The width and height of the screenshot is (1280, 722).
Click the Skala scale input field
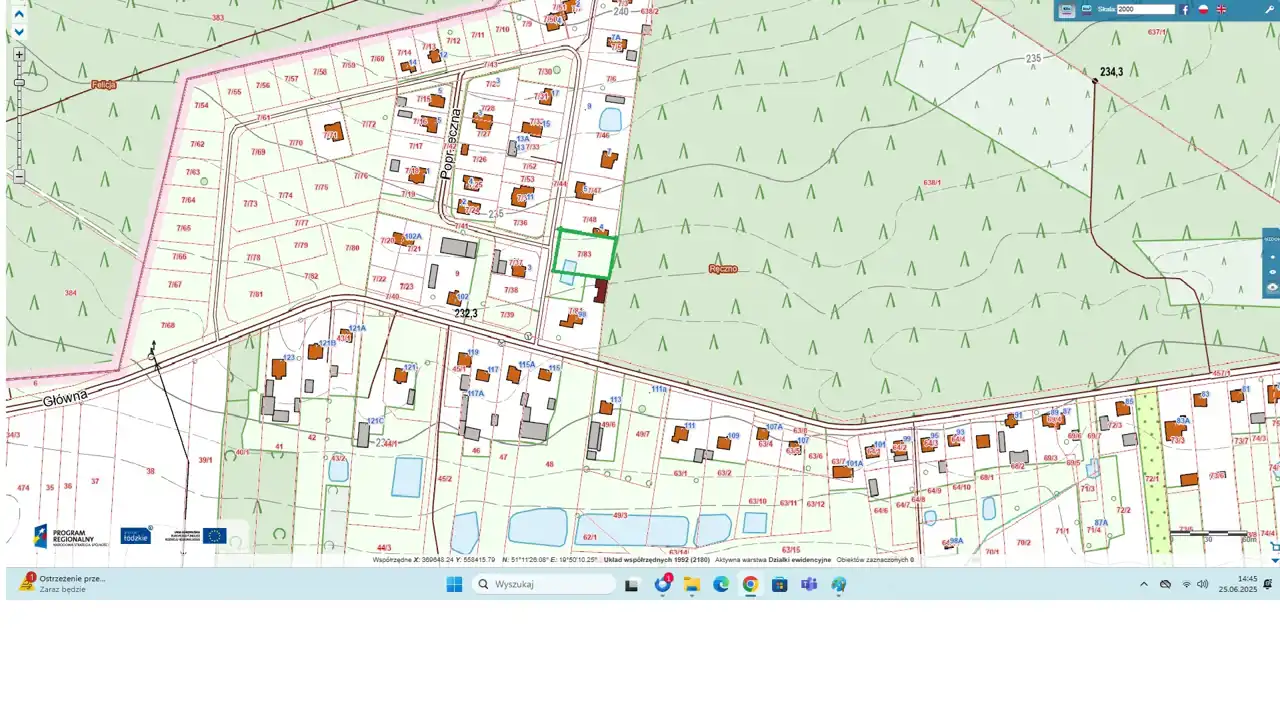click(x=1146, y=9)
